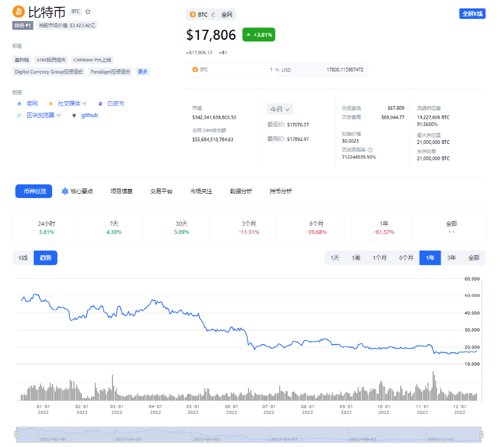Viewport: 500px width, 447px height.
Task: Open the today price-range dropdown
Action: [x=279, y=109]
